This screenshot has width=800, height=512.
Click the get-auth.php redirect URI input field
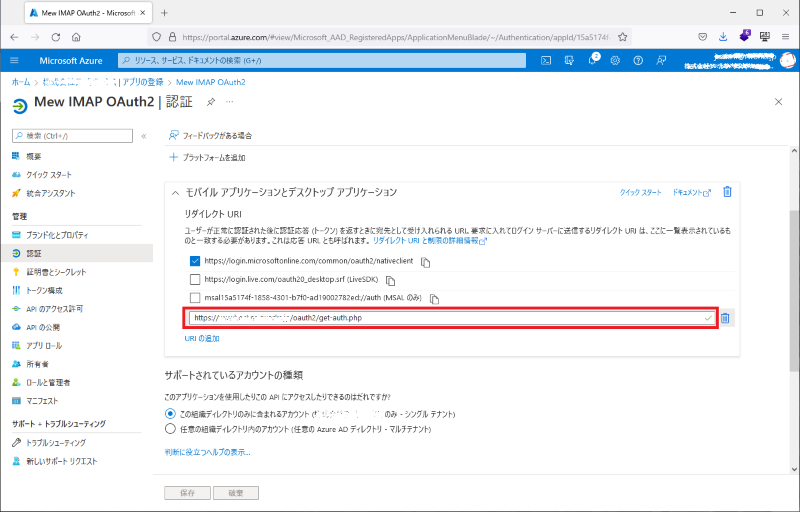452,318
